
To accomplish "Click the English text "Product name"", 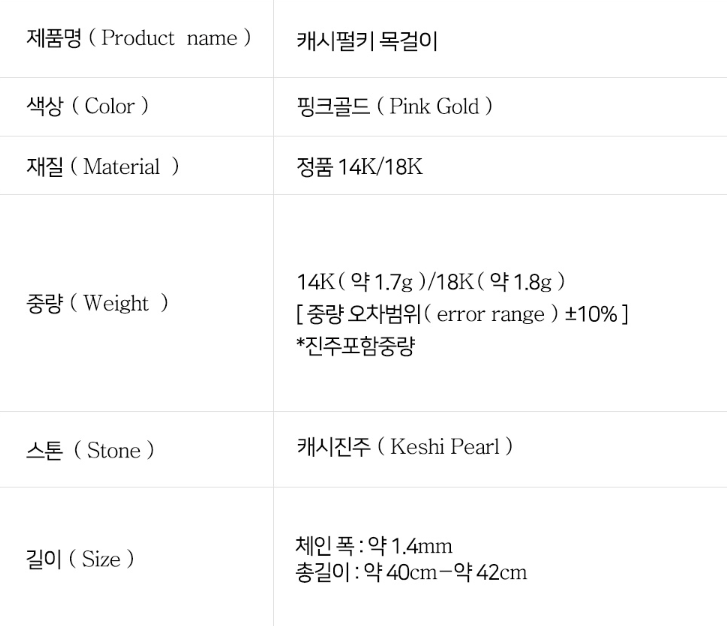I will pos(170,39).
